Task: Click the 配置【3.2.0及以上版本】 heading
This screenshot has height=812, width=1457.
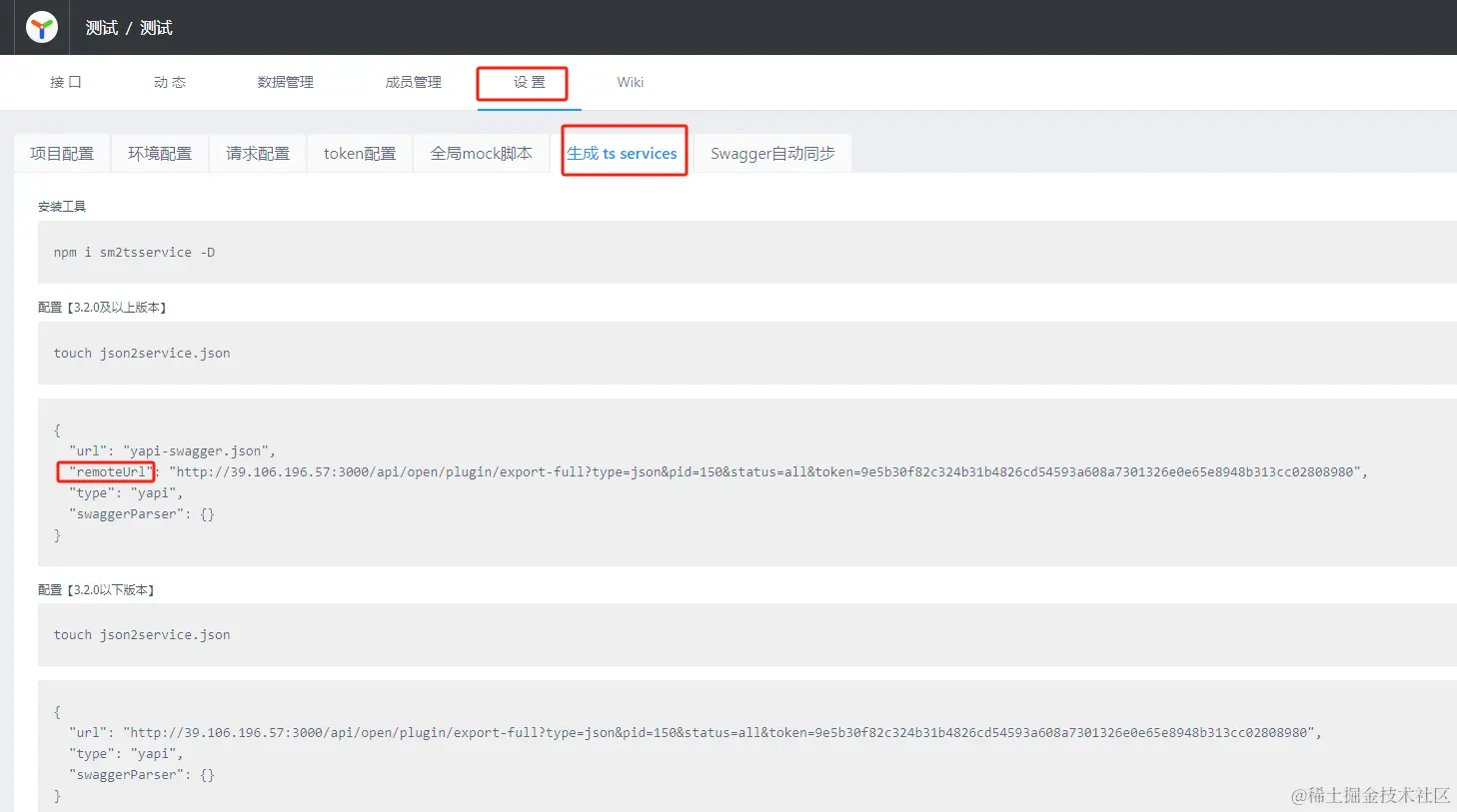Action: coord(102,308)
